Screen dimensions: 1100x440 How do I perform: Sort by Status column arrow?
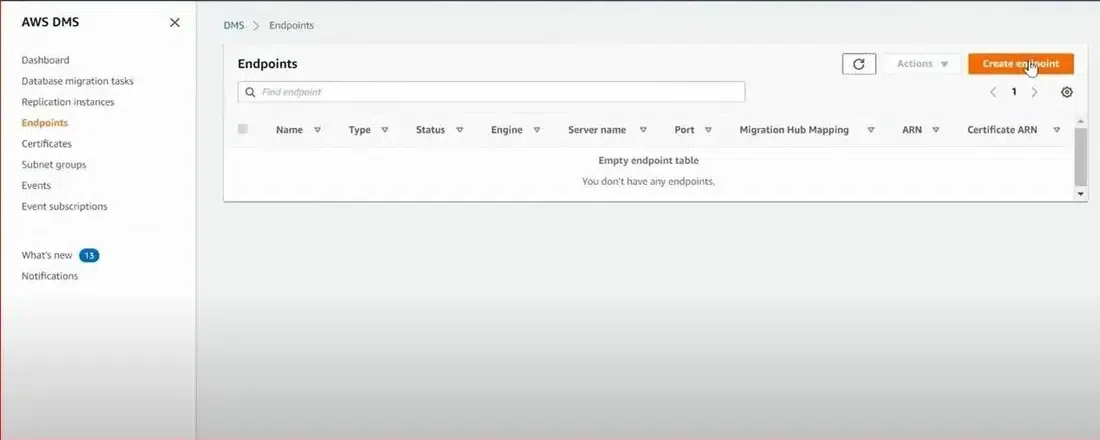pyautogui.click(x=460, y=130)
